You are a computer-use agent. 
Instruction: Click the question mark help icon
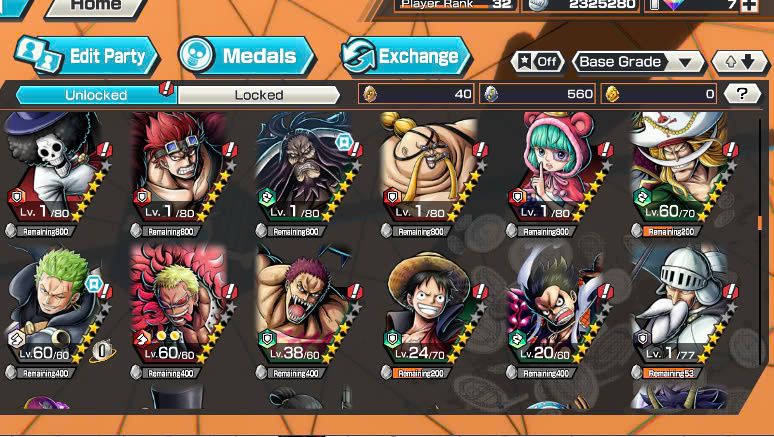(742, 93)
